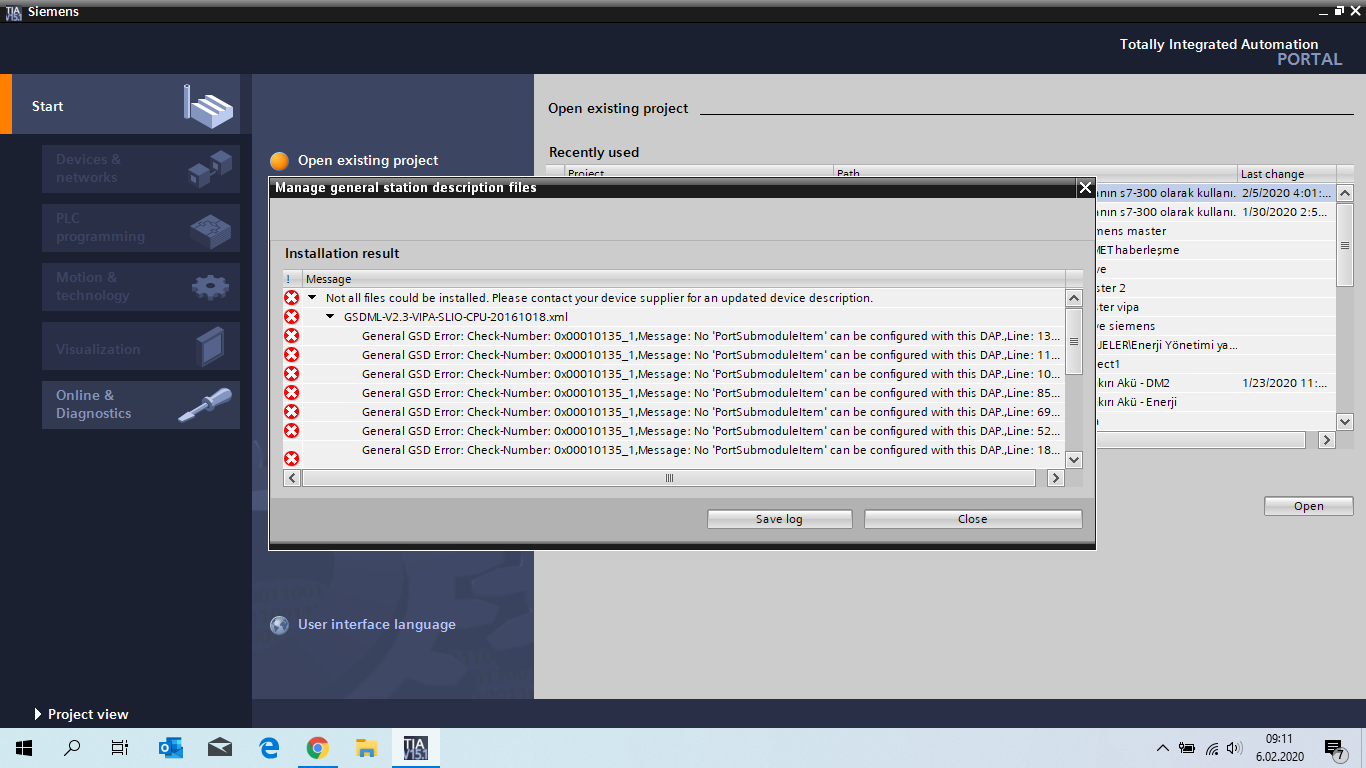Open the Windows Start menu
Image resolution: width=1366 pixels, height=768 pixels.
[x=24, y=748]
